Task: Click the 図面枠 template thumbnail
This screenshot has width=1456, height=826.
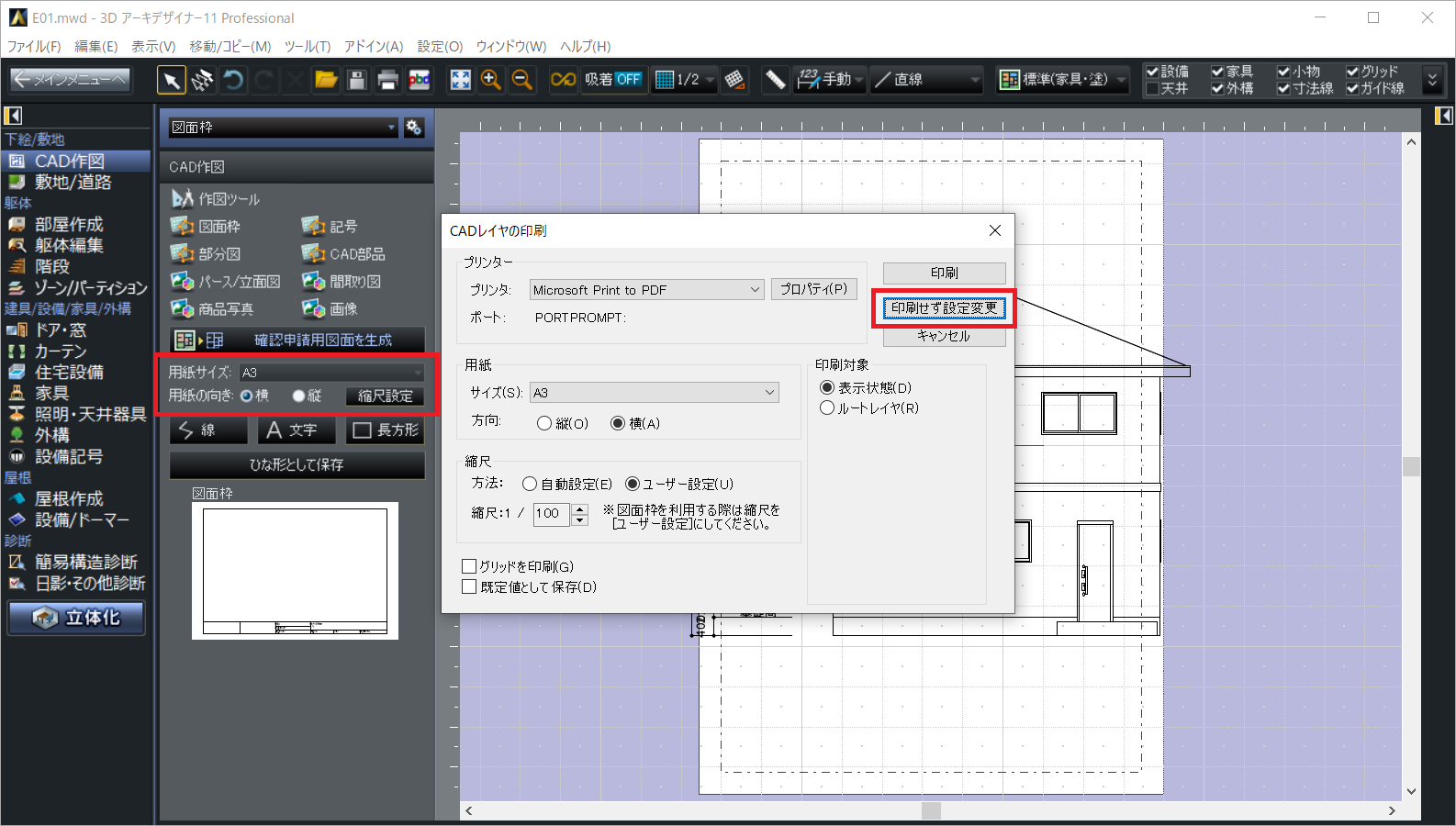Action: (295, 570)
